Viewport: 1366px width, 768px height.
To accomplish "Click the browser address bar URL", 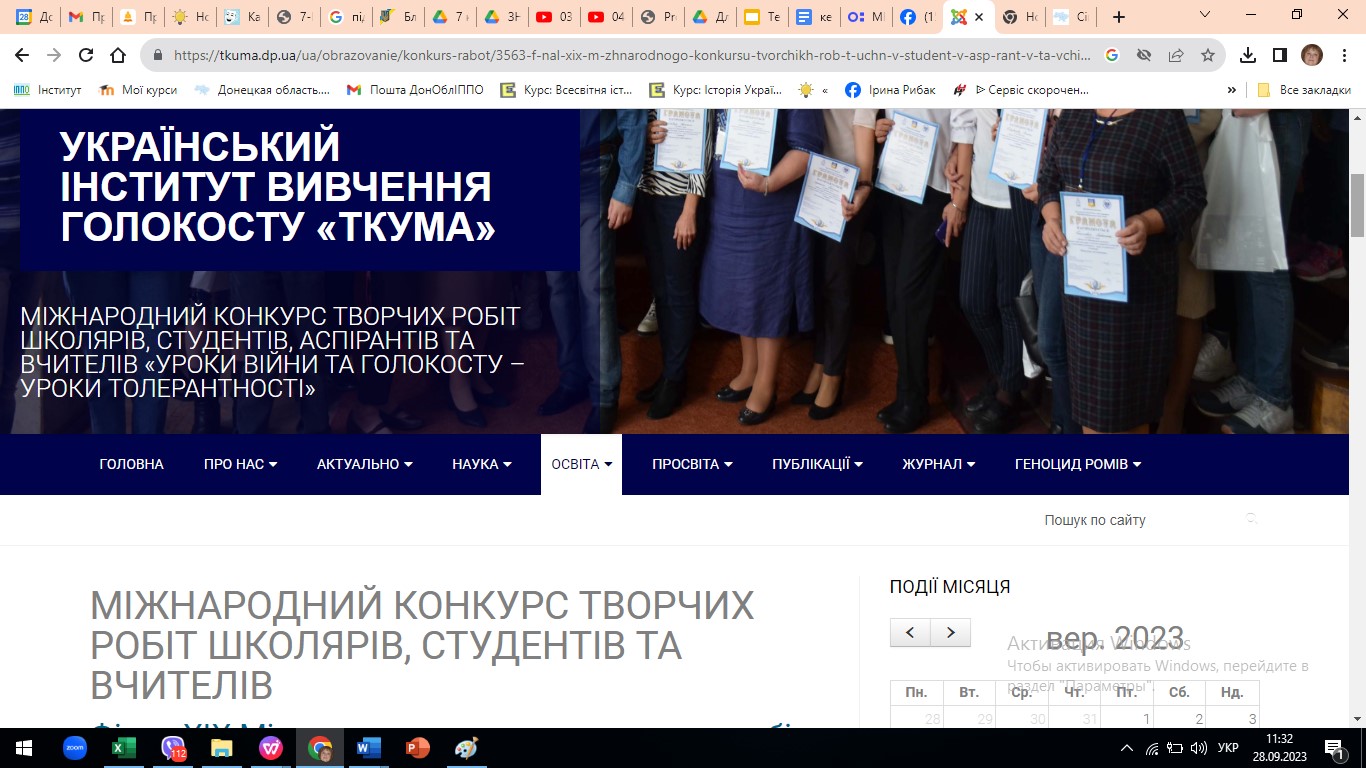I will point(632,55).
